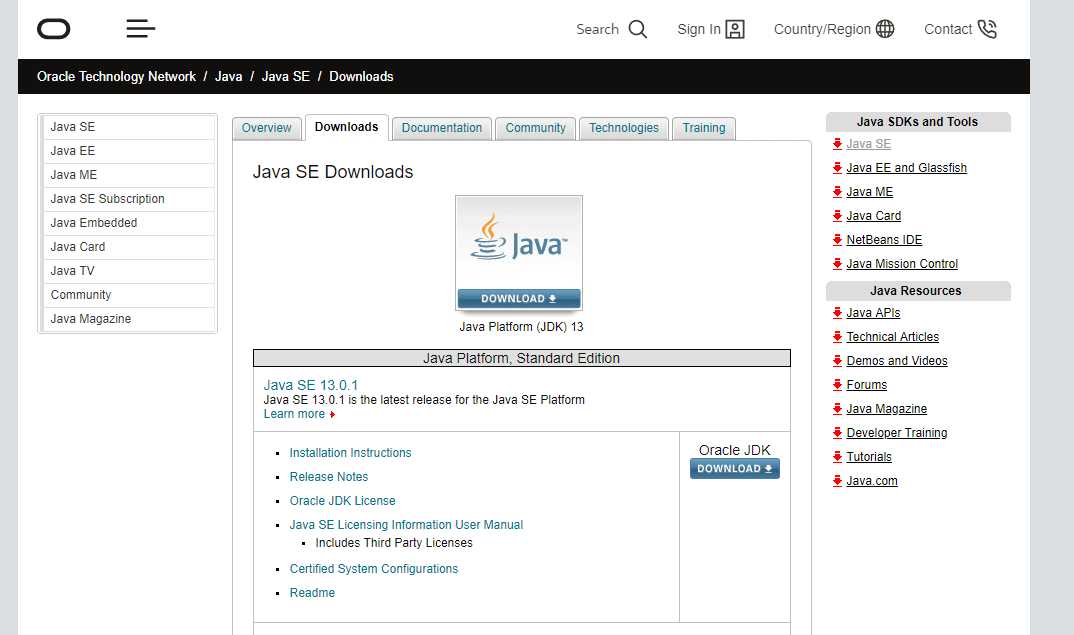Image resolution: width=1074 pixels, height=635 pixels.
Task: Open the Documentation tab
Action: (x=442, y=128)
